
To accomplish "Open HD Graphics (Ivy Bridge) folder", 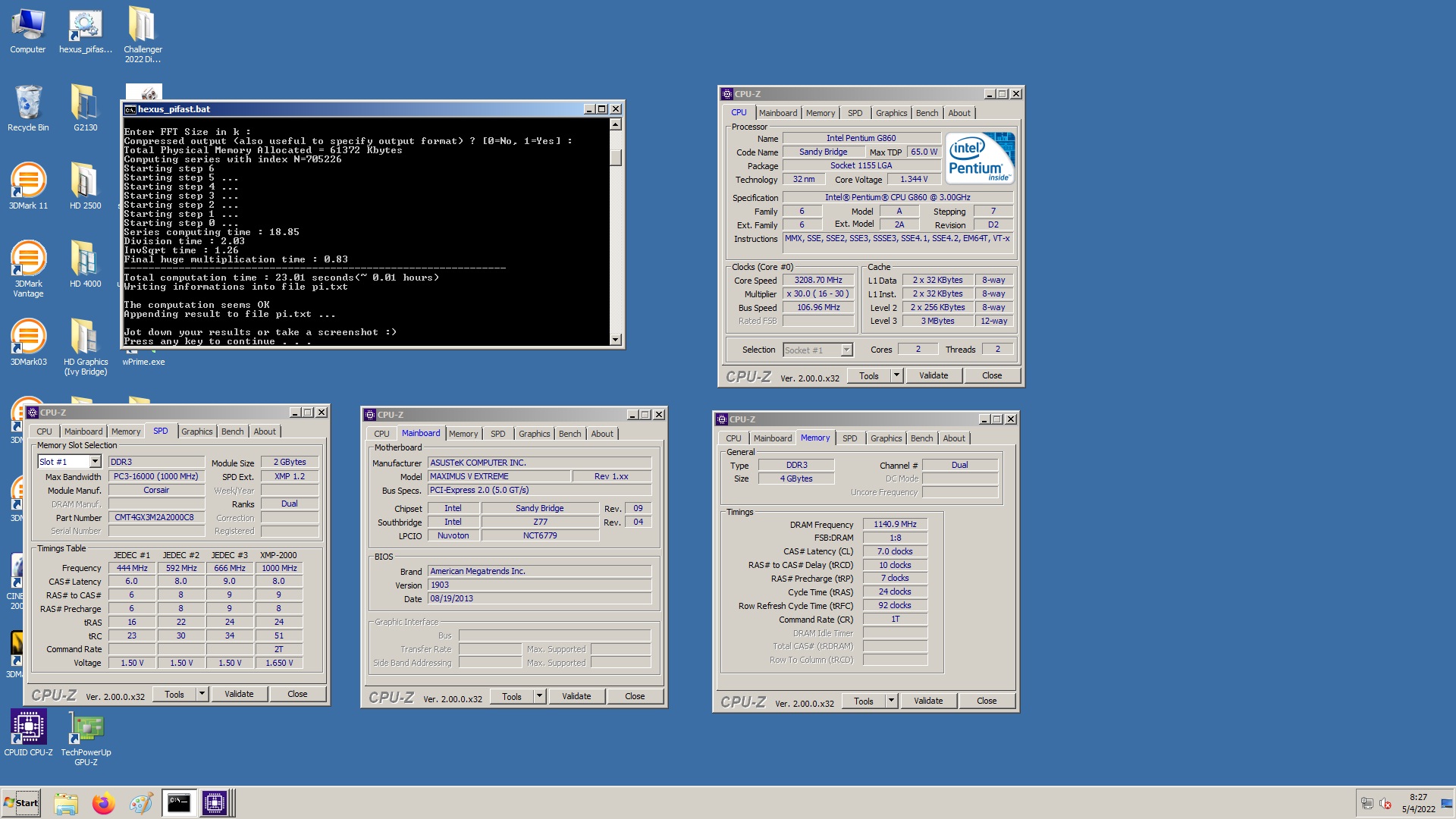I will 85,347.
